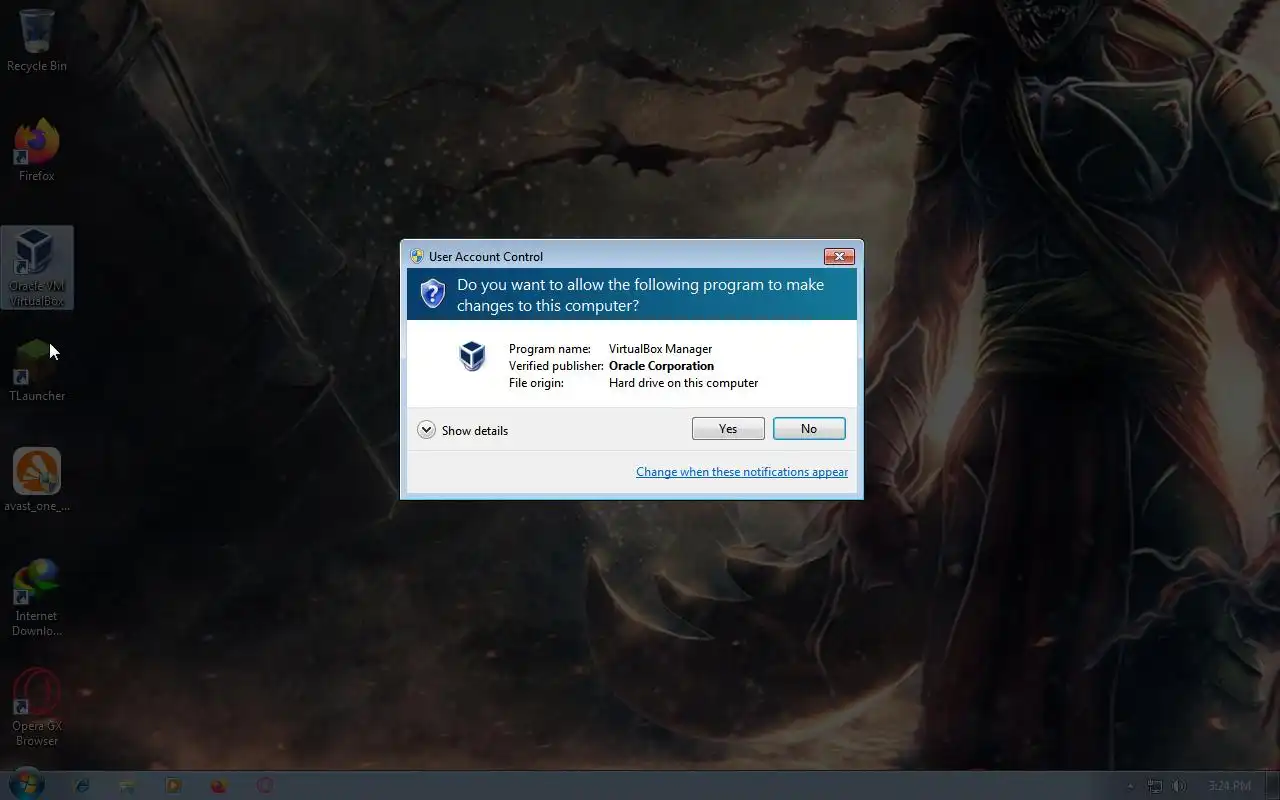Click the file explorer taskbar icon

click(127, 786)
